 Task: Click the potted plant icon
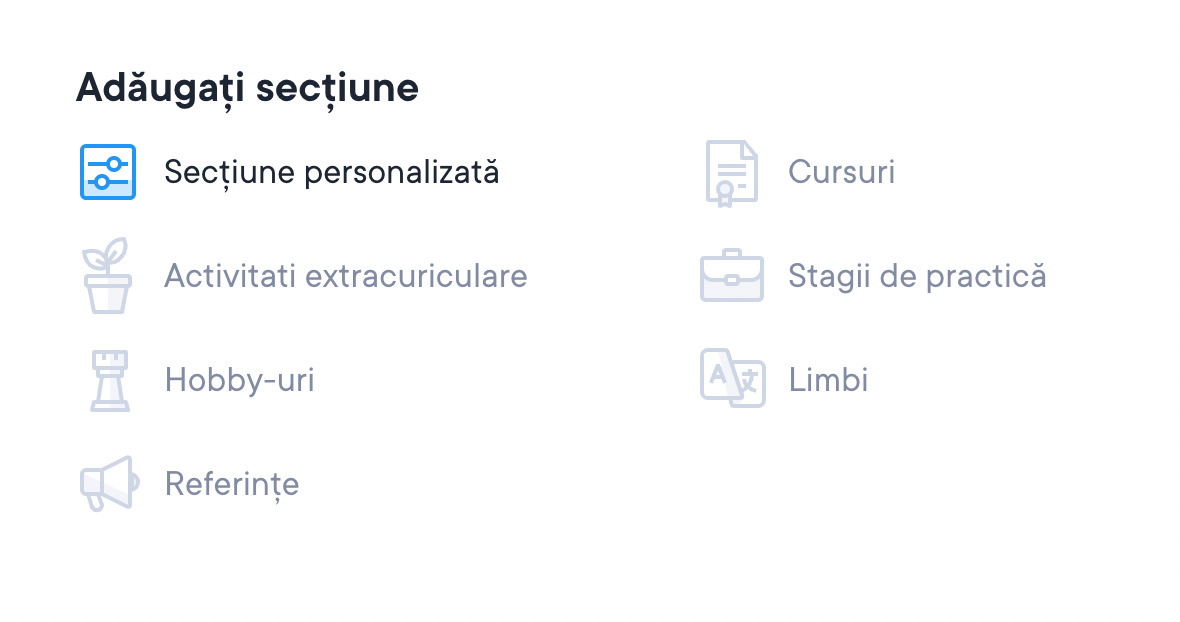click(x=107, y=276)
